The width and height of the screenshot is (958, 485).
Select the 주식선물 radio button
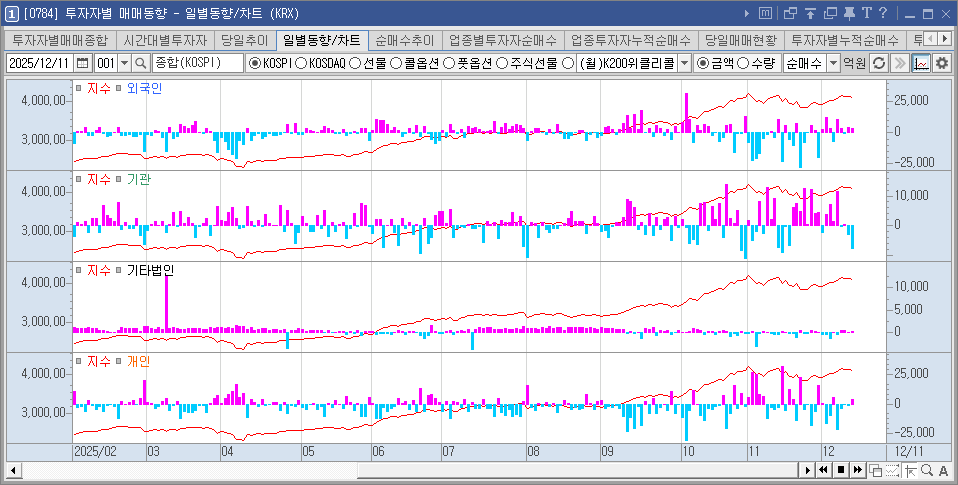(502, 63)
